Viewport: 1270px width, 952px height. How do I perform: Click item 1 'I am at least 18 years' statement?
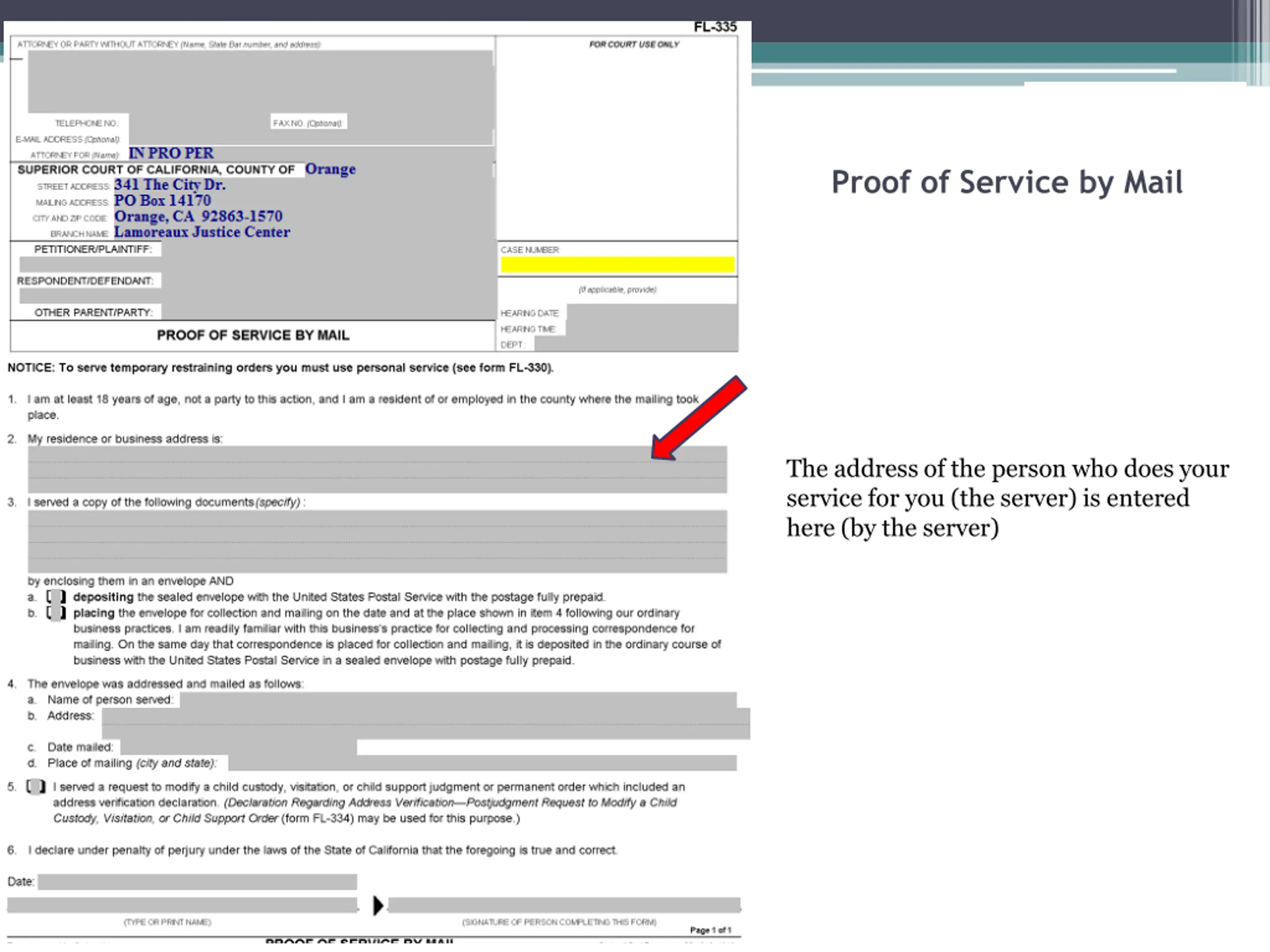[x=363, y=407]
